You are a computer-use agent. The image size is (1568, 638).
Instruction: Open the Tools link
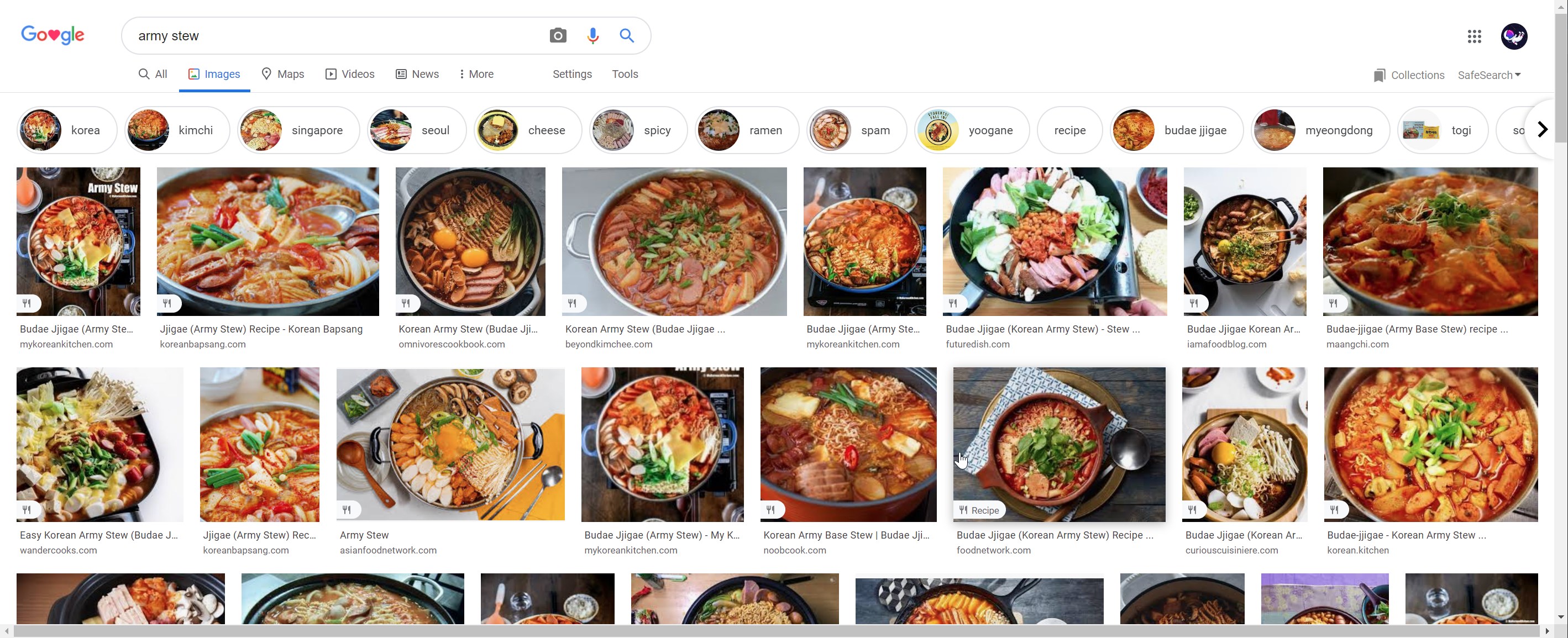[625, 74]
